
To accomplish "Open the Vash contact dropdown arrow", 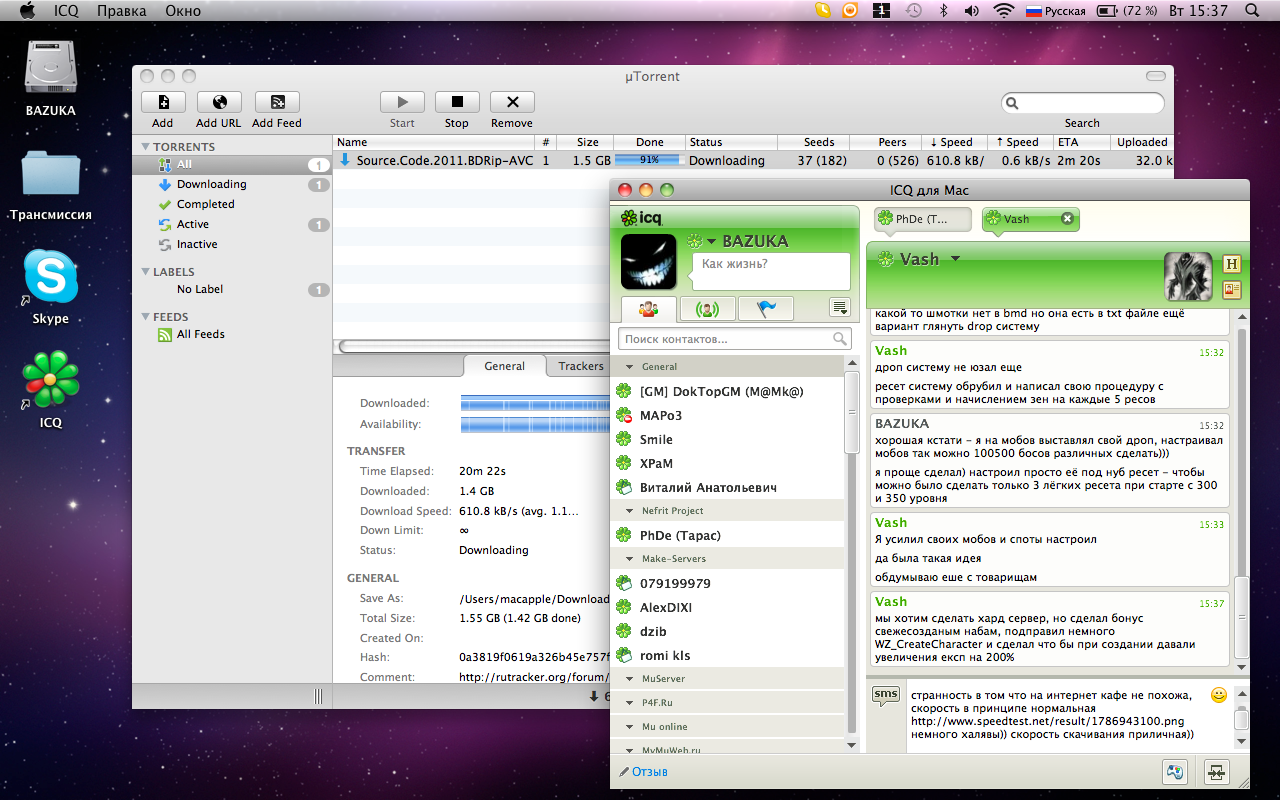I will (955, 259).
